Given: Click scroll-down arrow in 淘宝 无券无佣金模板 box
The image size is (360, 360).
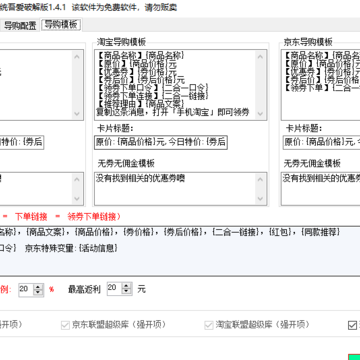Looking at the screenshot, I should pyautogui.click(x=261, y=199).
